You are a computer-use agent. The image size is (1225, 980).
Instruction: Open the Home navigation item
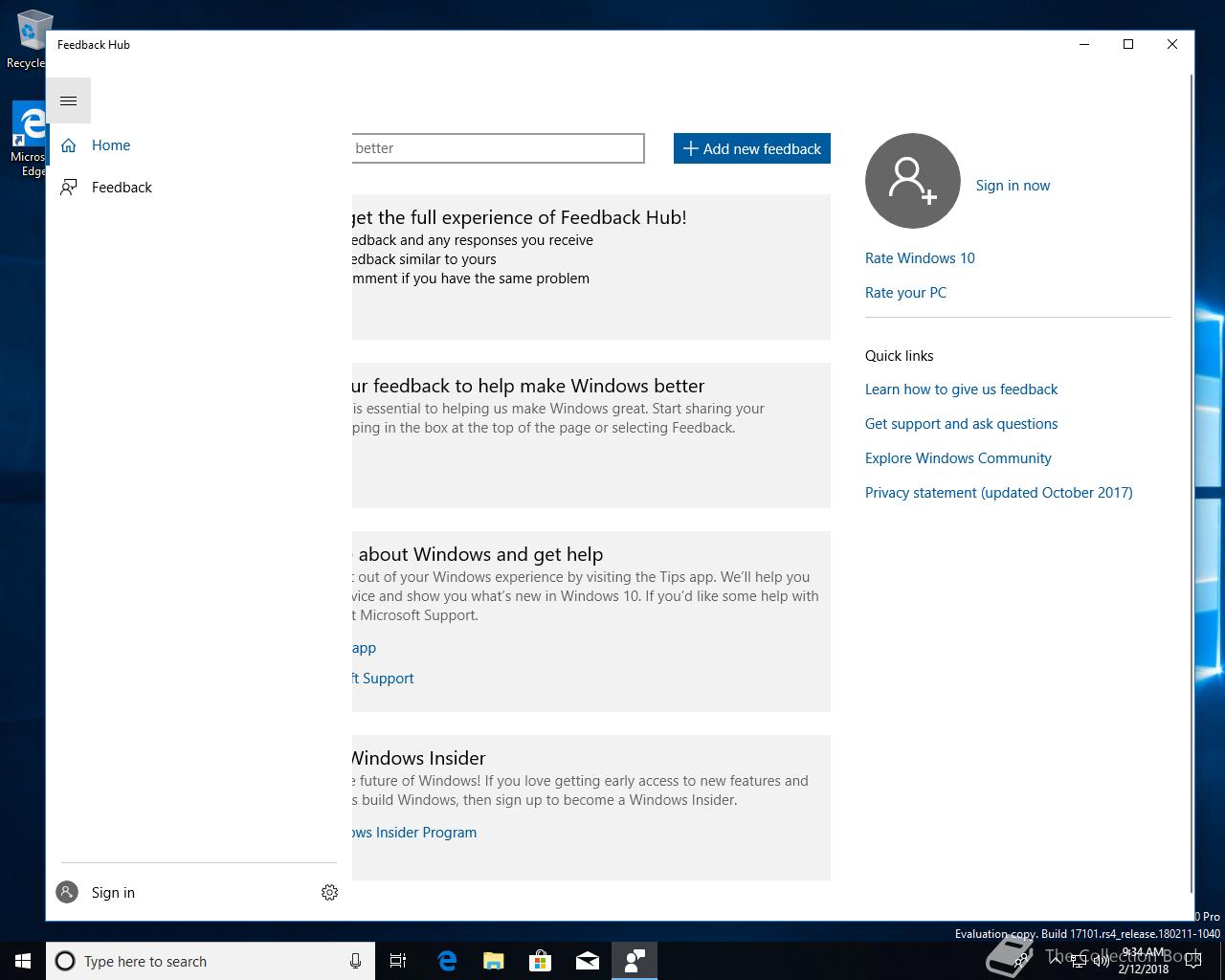coord(198,145)
